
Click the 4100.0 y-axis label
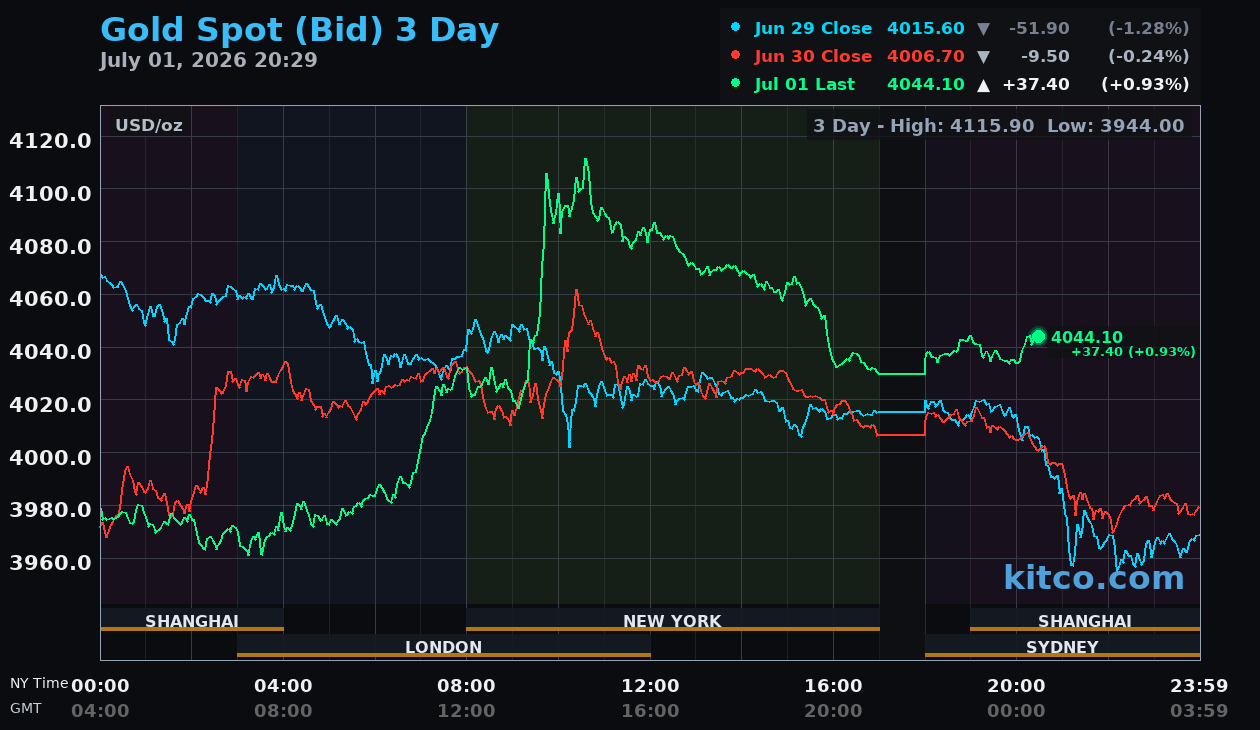click(x=50, y=192)
